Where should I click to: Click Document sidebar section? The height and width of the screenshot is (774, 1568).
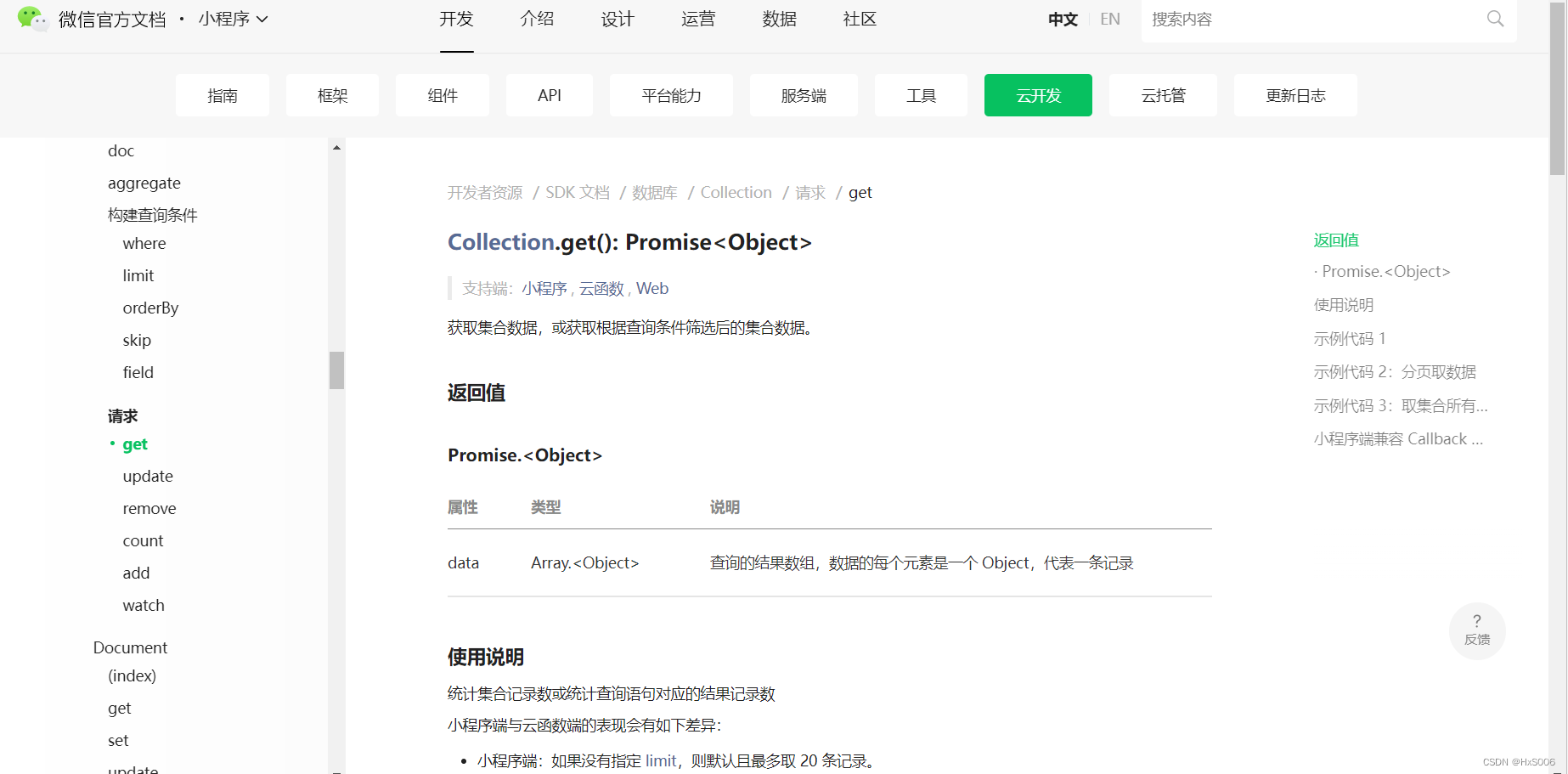point(130,647)
